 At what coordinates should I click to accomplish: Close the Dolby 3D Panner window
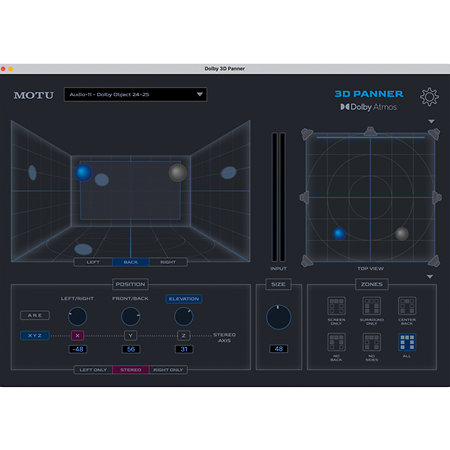coord(3,69)
